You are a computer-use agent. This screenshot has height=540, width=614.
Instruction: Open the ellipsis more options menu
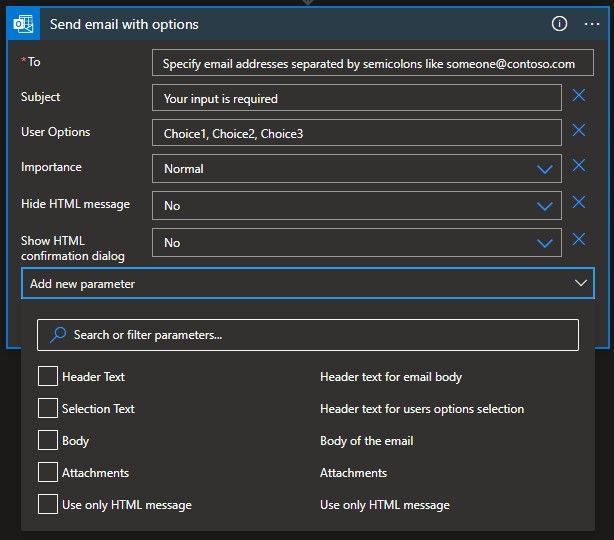click(x=591, y=24)
